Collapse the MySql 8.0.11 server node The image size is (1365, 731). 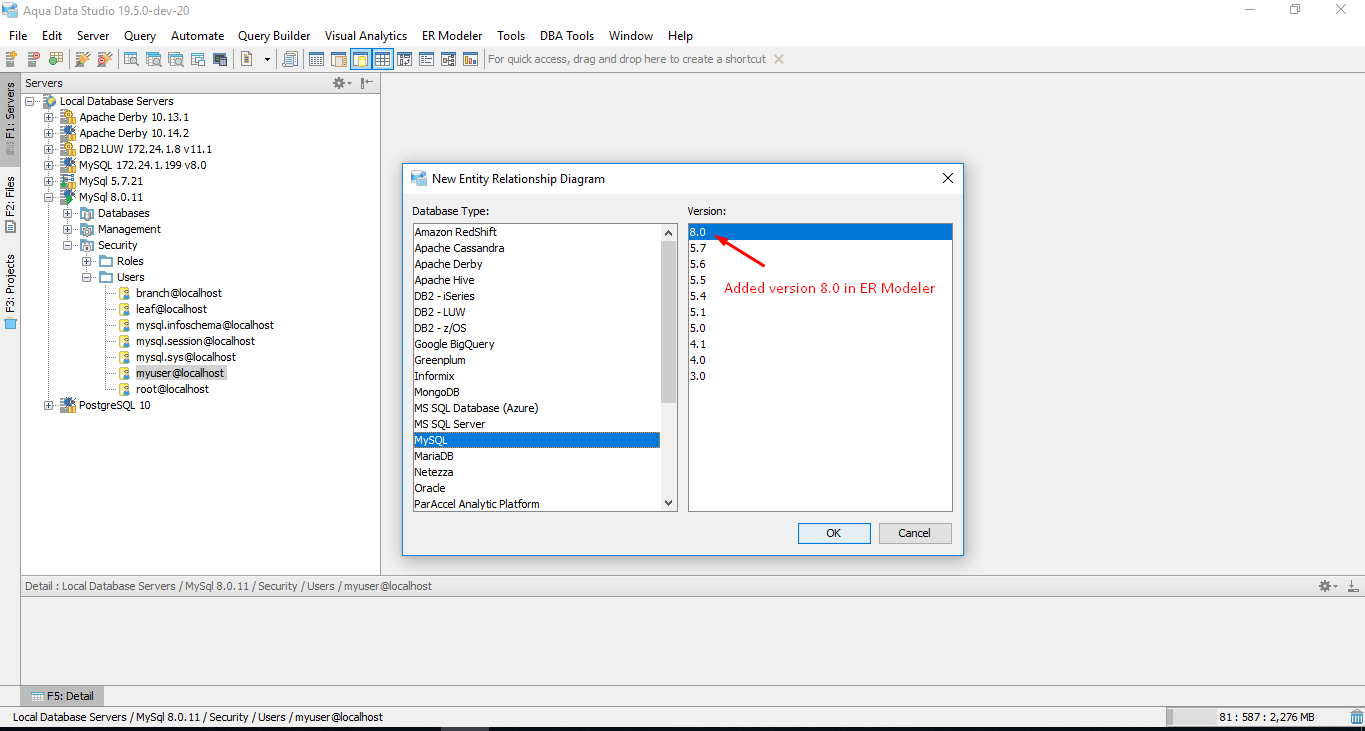tap(49, 197)
